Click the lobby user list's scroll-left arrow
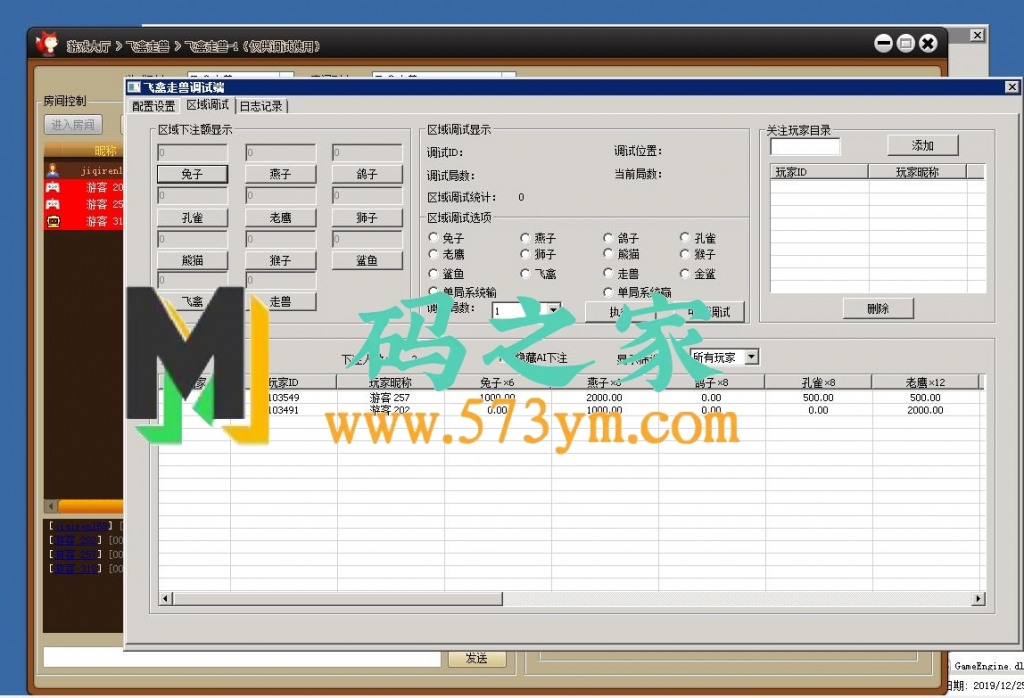 pyautogui.click(x=51, y=506)
